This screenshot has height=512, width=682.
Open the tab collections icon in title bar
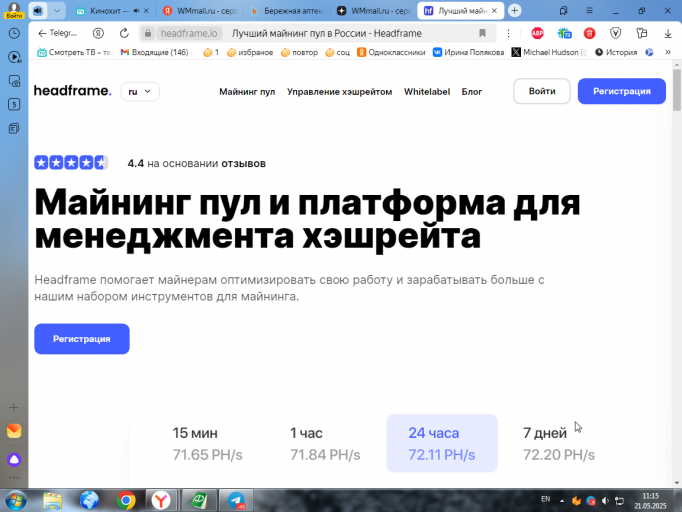coord(563,11)
